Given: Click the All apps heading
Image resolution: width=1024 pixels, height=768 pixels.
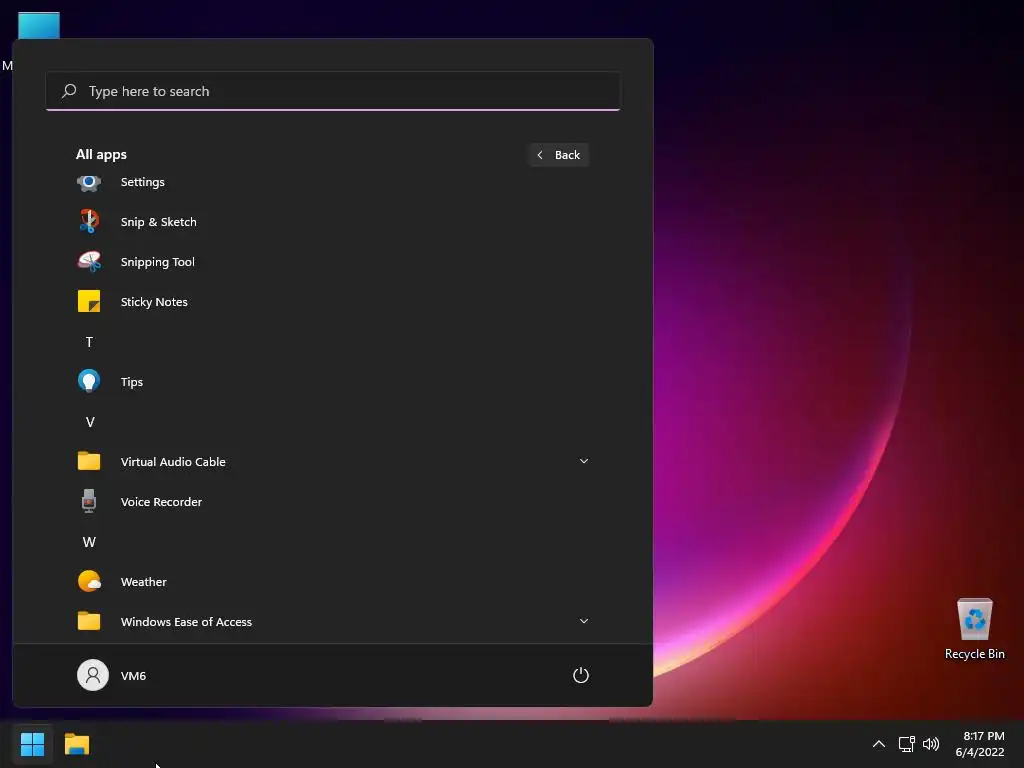Looking at the screenshot, I should click(x=101, y=155).
